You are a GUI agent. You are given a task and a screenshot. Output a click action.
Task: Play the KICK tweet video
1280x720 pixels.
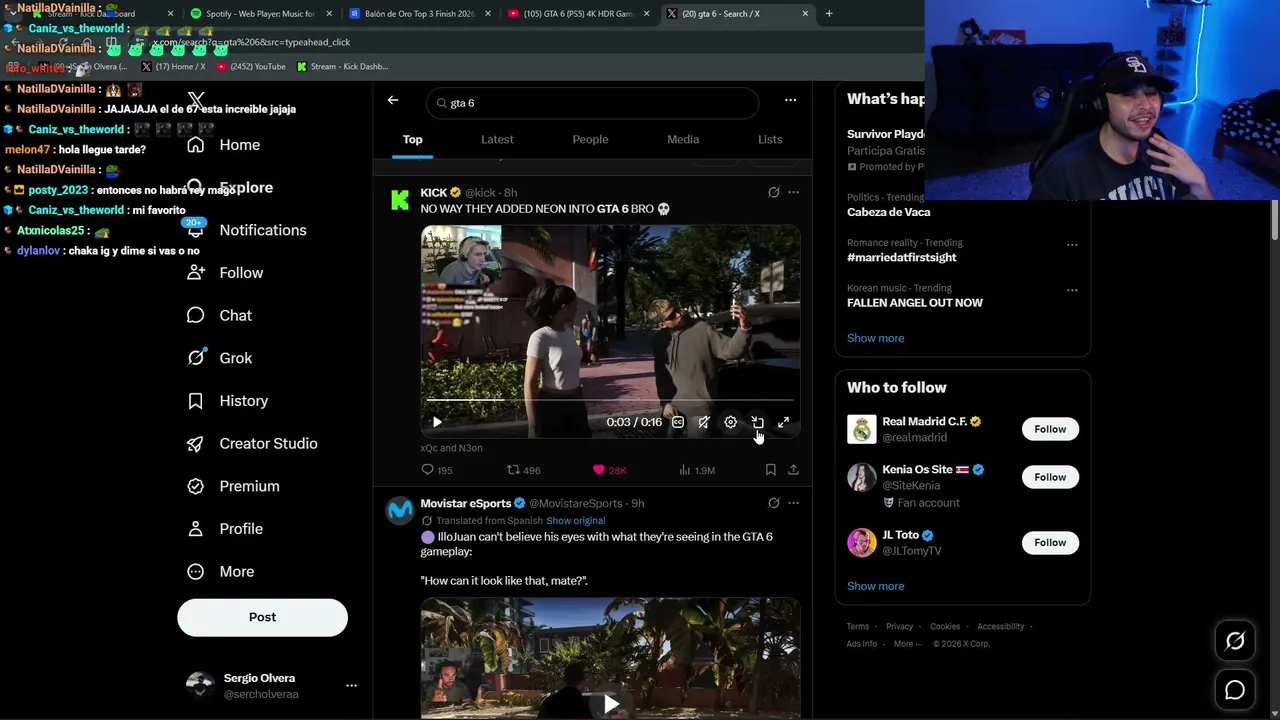click(x=437, y=422)
